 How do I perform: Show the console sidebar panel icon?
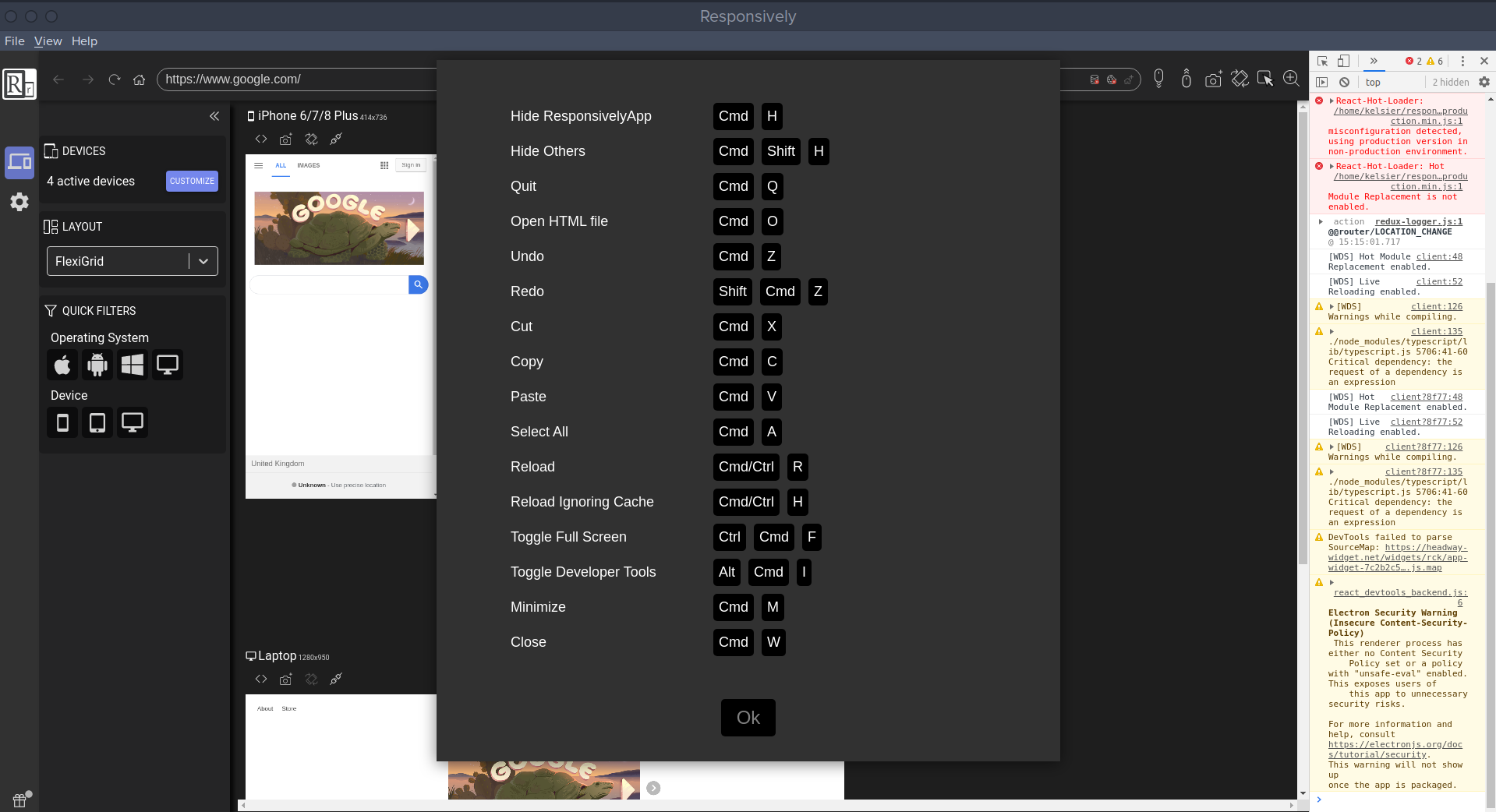1322,82
